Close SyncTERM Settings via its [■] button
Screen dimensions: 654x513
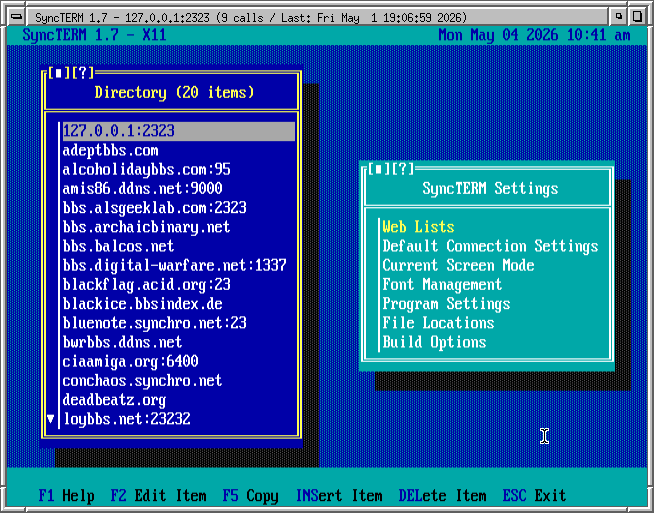click(378, 169)
